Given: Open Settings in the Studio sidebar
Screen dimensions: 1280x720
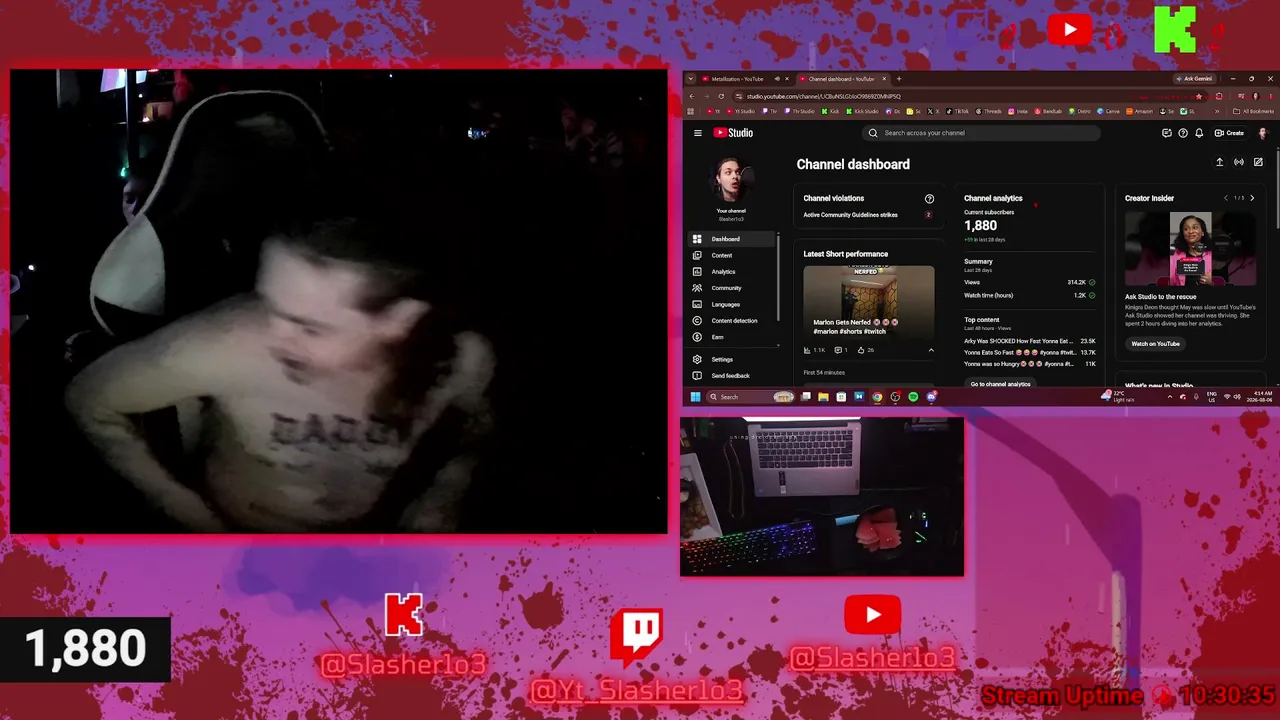Looking at the screenshot, I should (733, 359).
